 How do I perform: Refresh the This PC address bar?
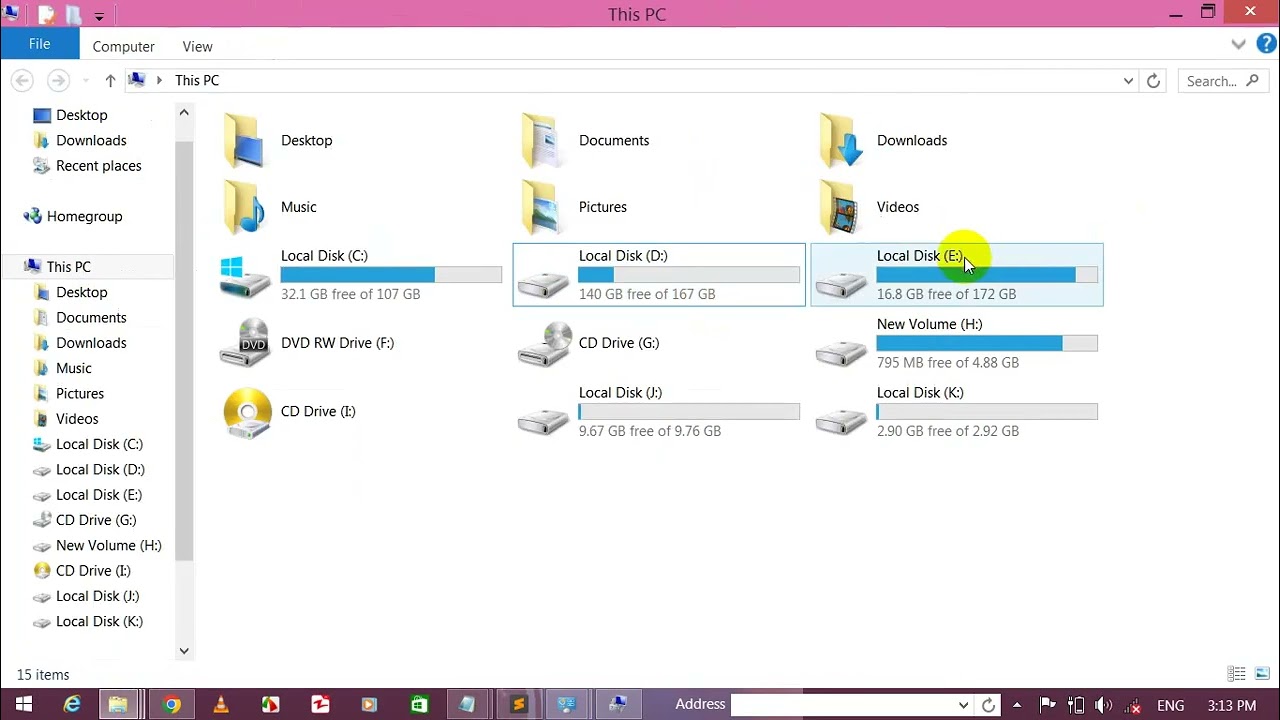(1153, 81)
